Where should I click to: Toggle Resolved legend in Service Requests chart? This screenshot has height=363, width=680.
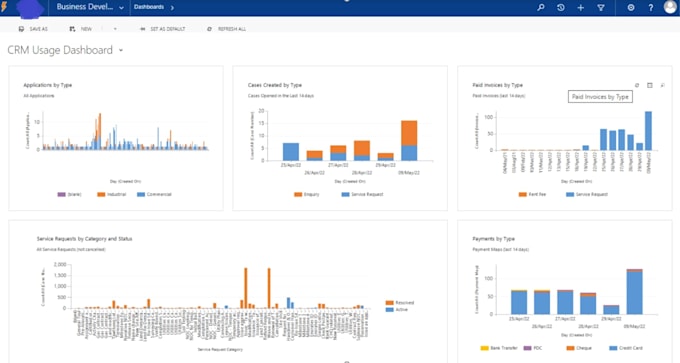(x=400, y=303)
